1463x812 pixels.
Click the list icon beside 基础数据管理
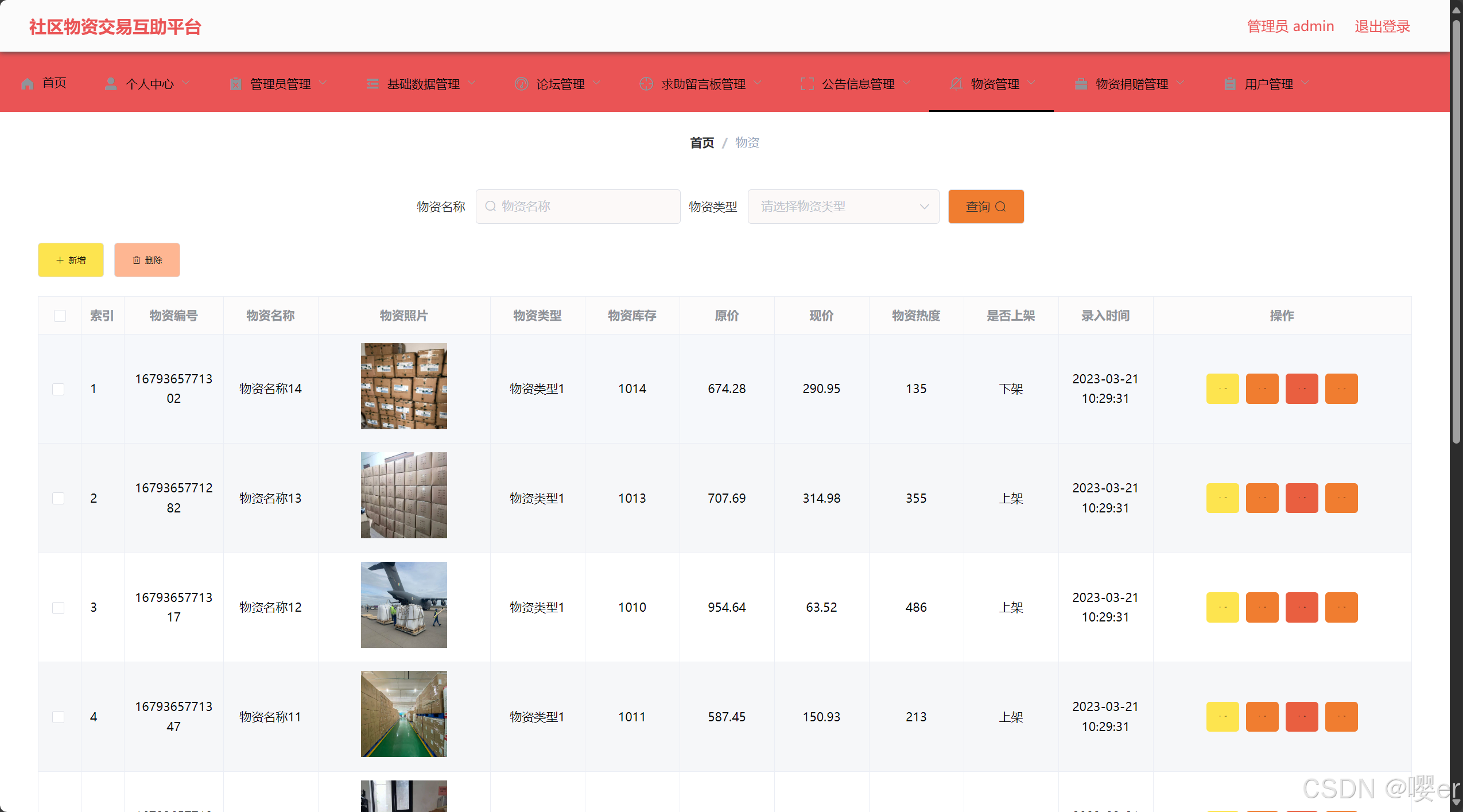click(372, 84)
